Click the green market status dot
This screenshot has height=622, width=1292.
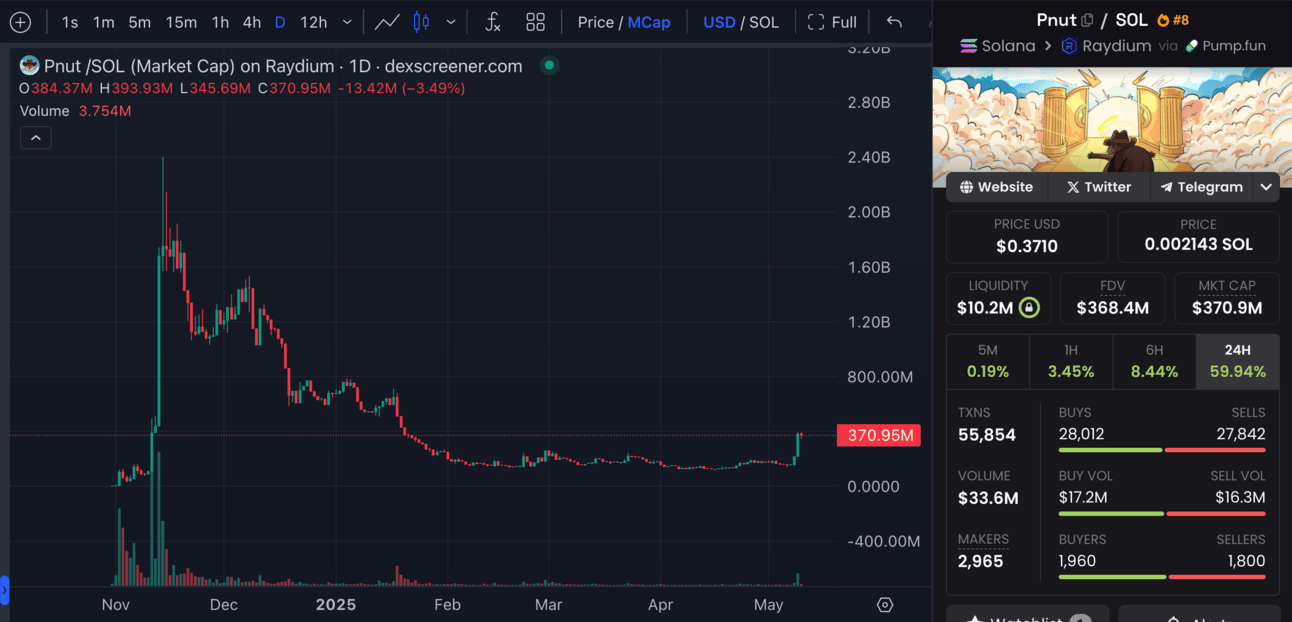click(548, 66)
